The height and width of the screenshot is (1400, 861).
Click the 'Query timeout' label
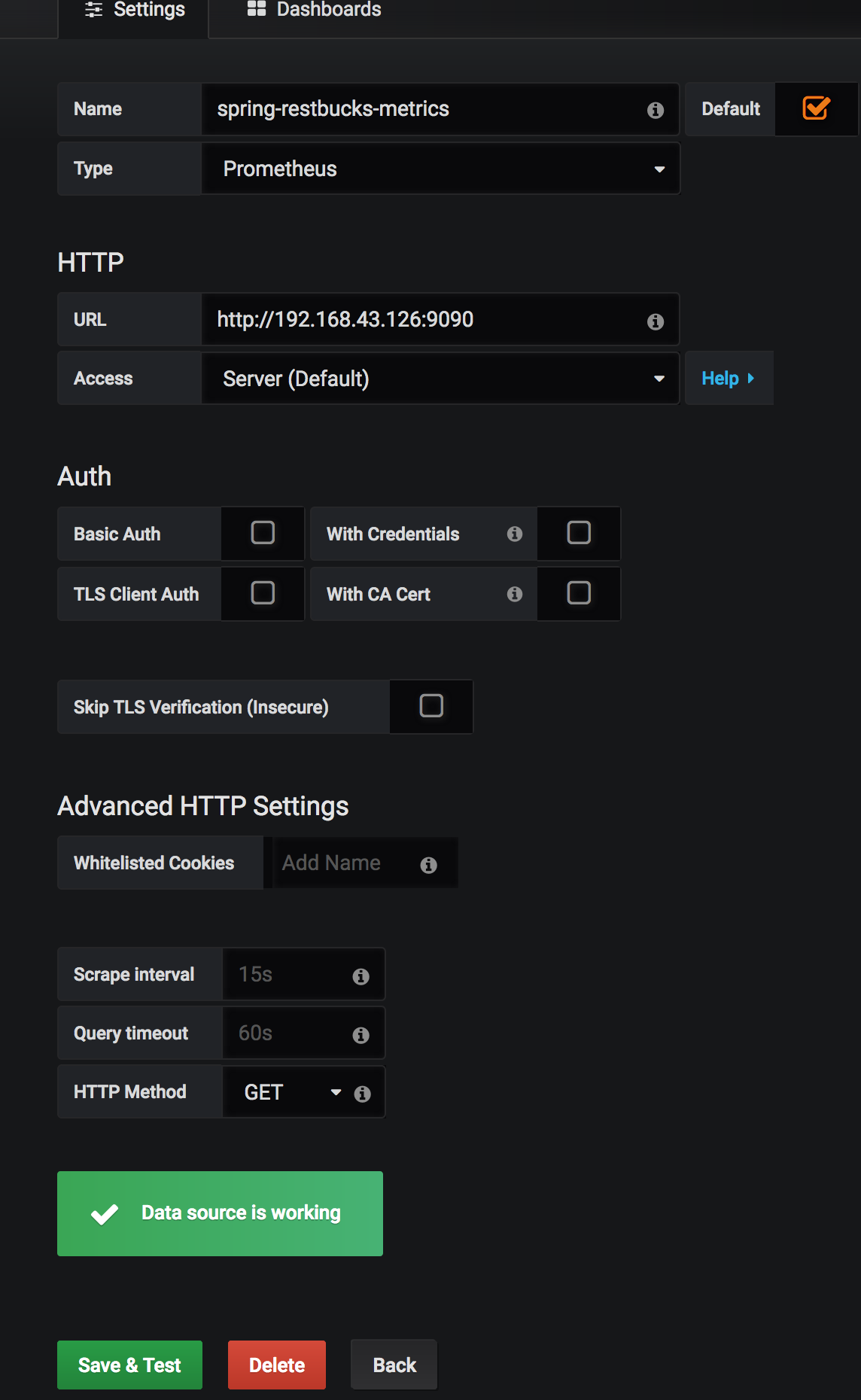coord(131,1033)
